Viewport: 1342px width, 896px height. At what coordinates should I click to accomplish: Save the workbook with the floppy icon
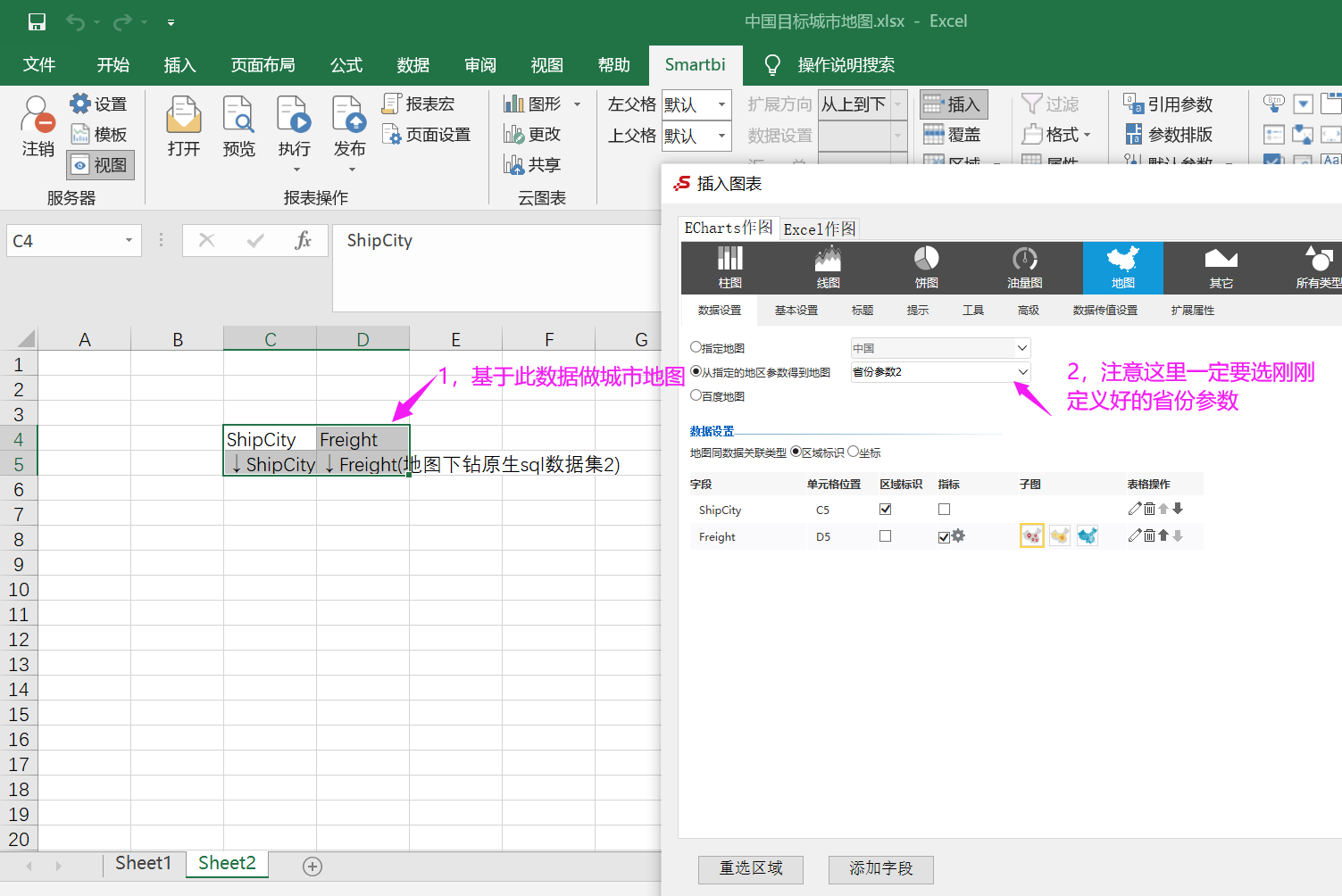[x=37, y=21]
